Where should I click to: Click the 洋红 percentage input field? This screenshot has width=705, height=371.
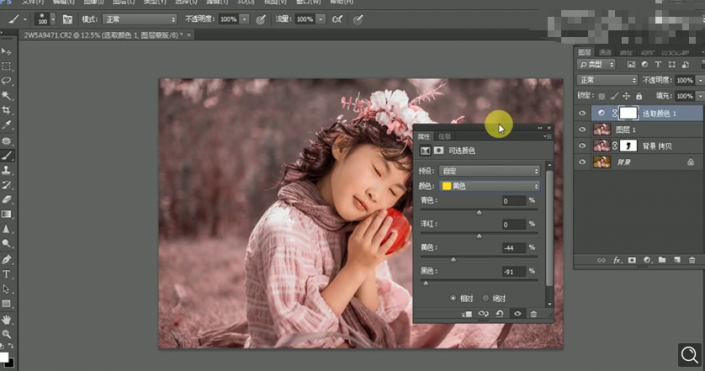514,224
